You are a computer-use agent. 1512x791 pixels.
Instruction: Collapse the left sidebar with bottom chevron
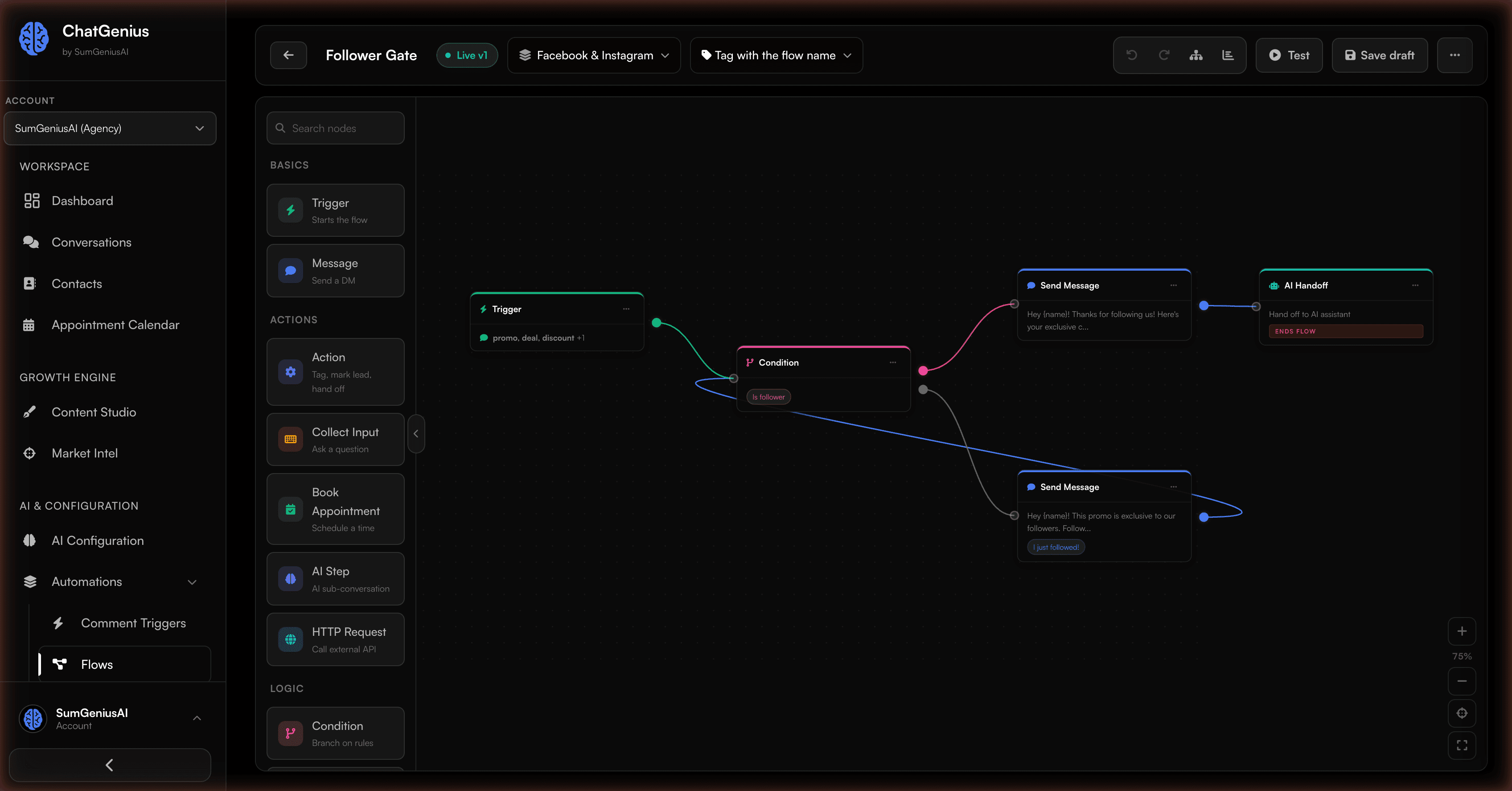[110, 765]
